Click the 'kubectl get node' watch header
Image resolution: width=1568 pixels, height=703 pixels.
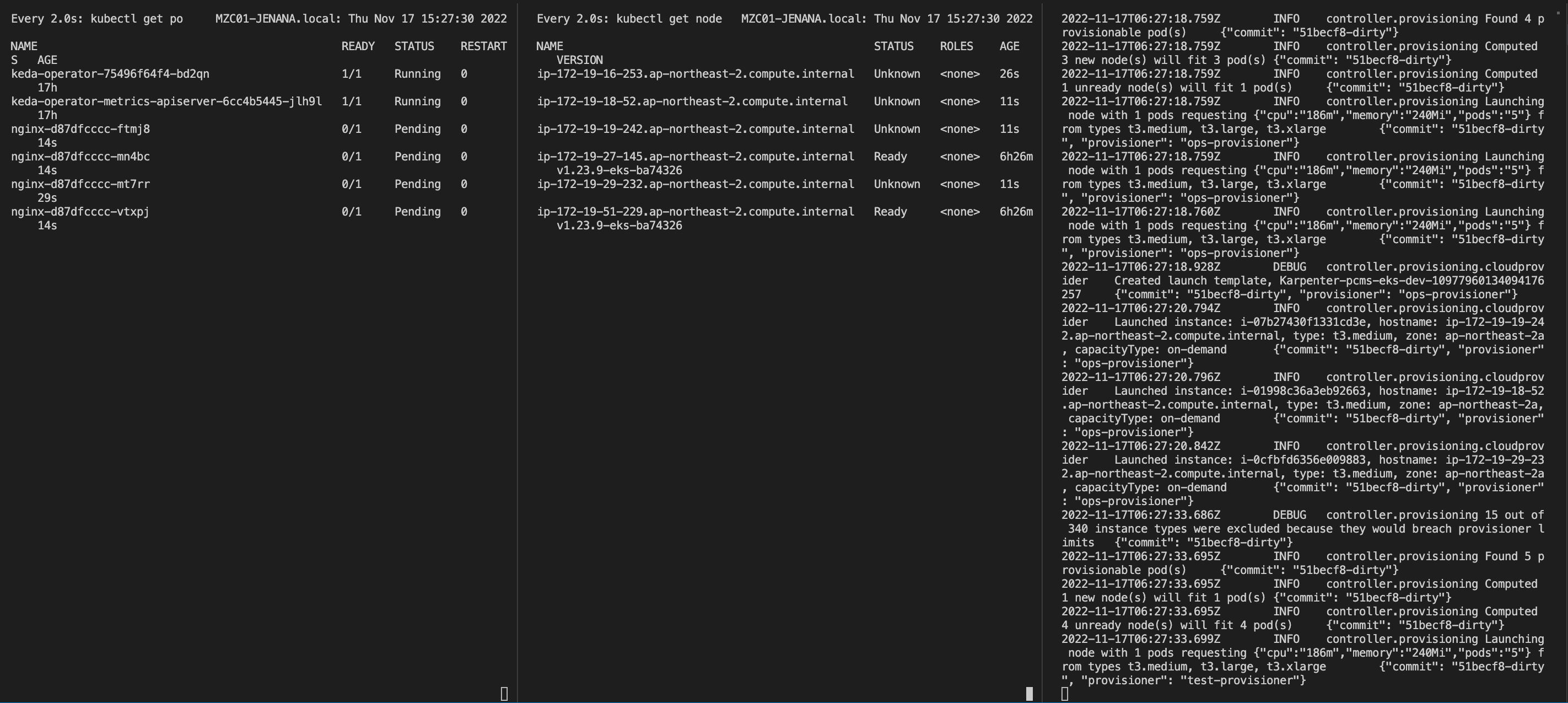tap(669, 19)
